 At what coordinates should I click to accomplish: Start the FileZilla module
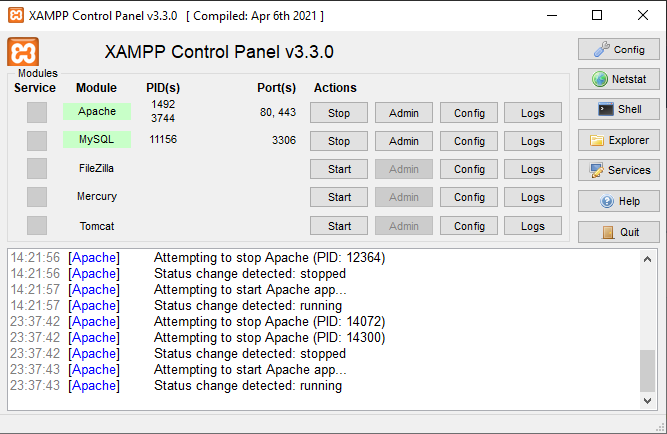[339, 169]
